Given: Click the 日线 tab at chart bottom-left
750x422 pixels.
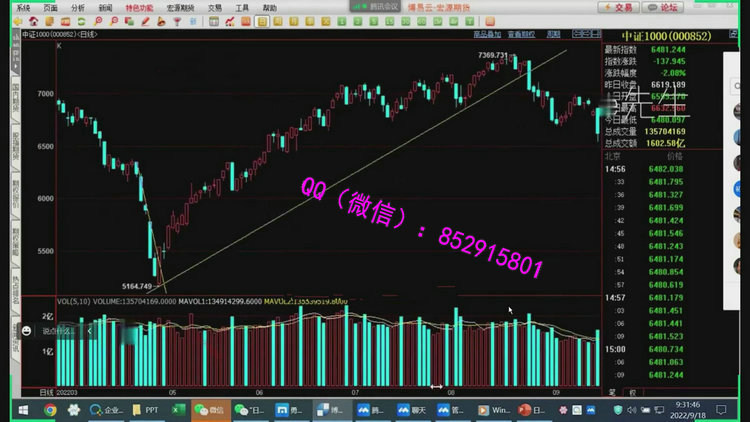Looking at the screenshot, I should 44,392.
